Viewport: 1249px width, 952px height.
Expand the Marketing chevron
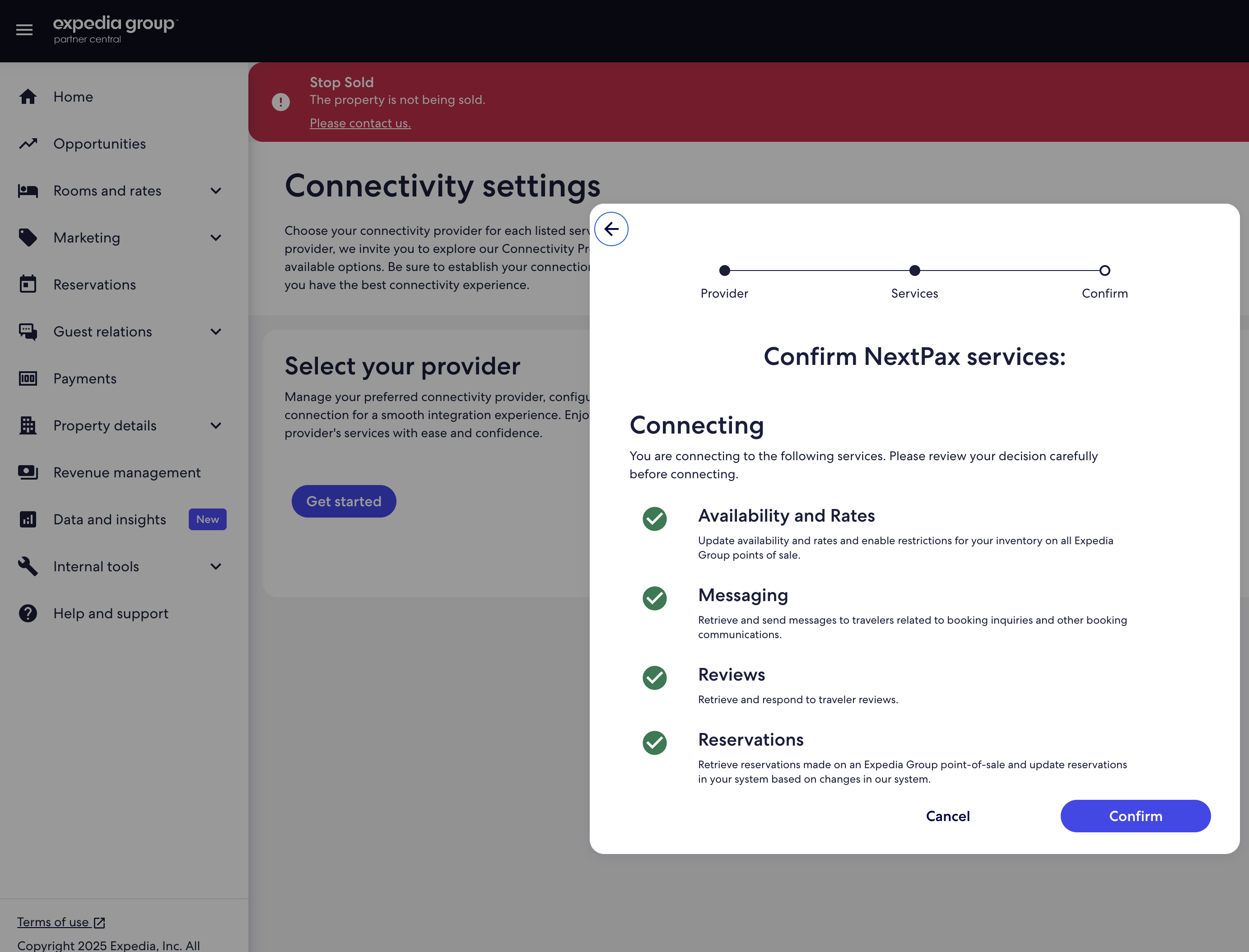tap(216, 238)
